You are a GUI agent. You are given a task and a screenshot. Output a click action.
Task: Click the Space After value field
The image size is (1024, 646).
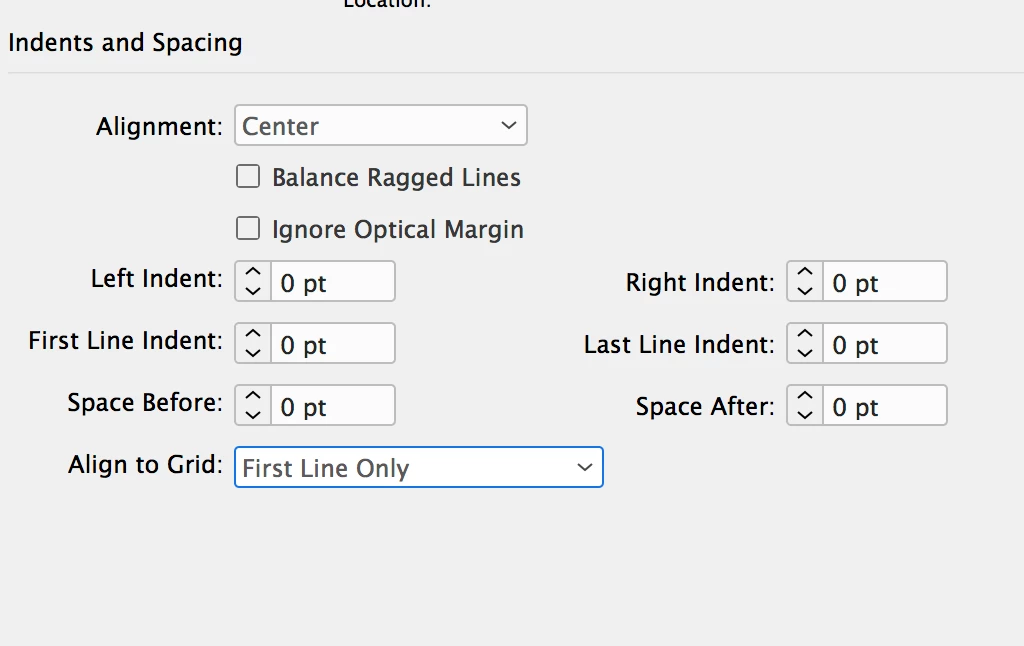tap(884, 407)
